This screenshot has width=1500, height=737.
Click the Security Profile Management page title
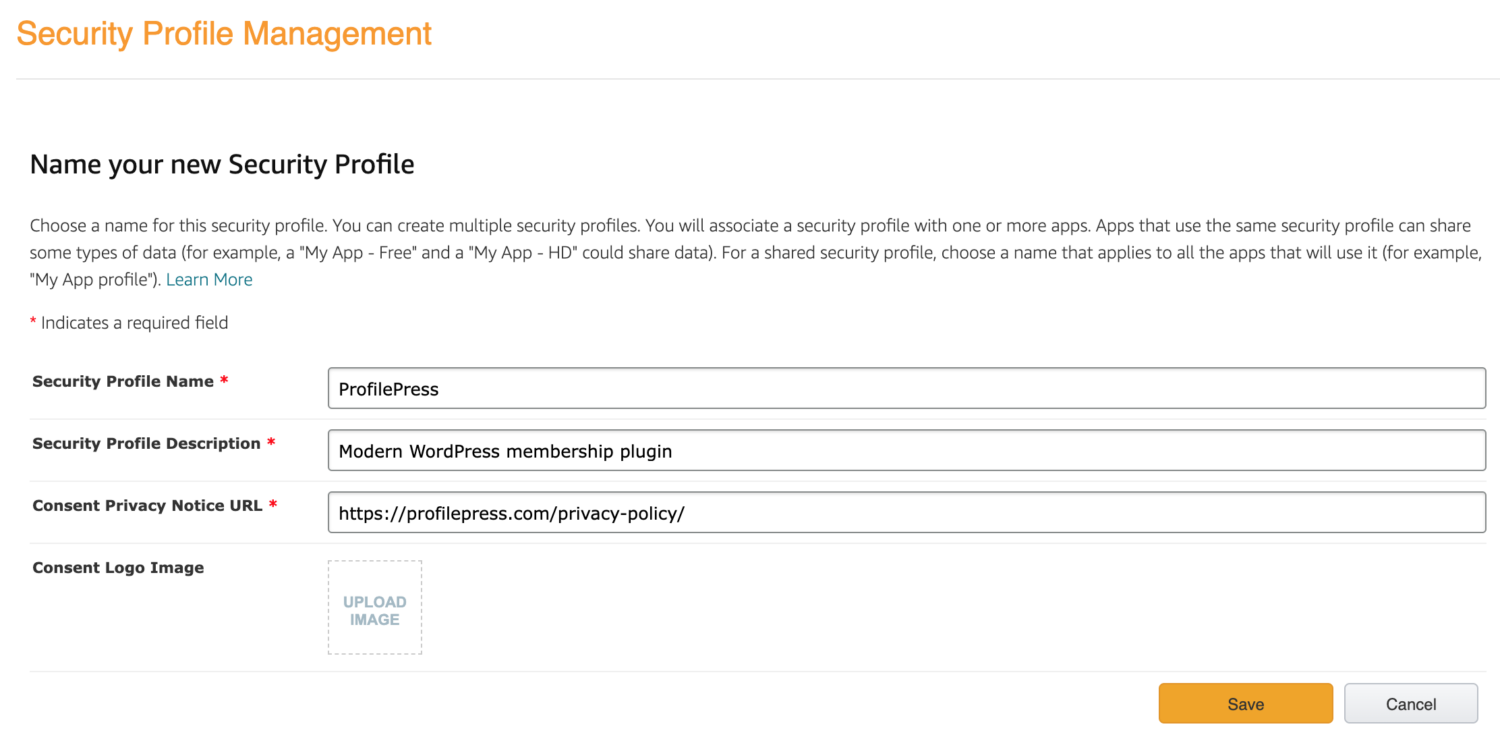[x=224, y=33]
